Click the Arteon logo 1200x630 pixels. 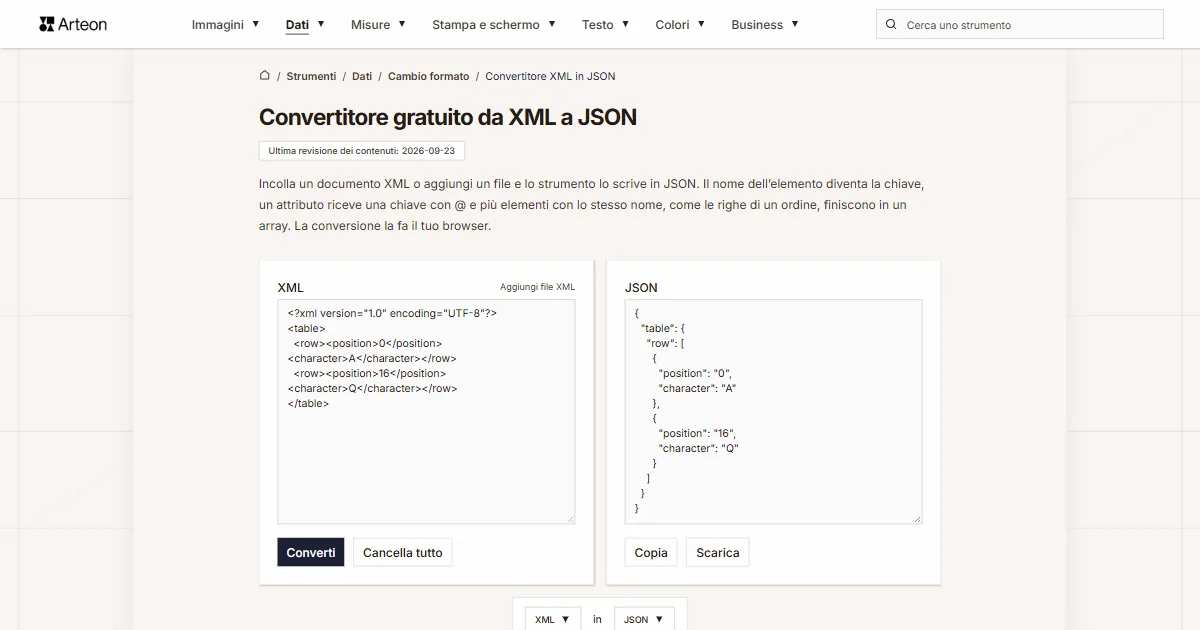pyautogui.click(x=73, y=24)
